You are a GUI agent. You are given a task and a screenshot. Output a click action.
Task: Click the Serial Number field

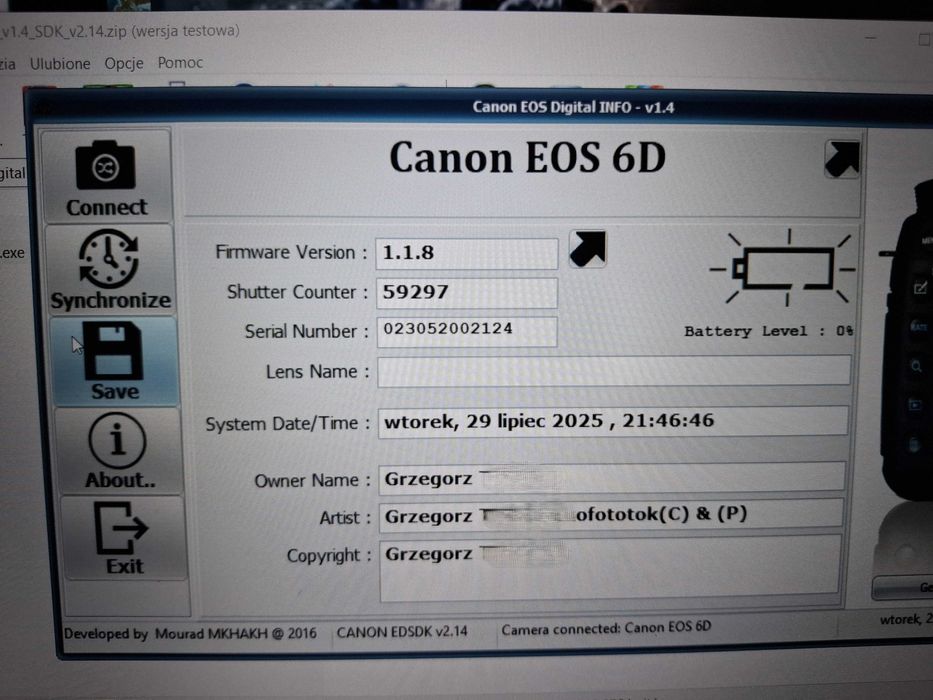(467, 332)
